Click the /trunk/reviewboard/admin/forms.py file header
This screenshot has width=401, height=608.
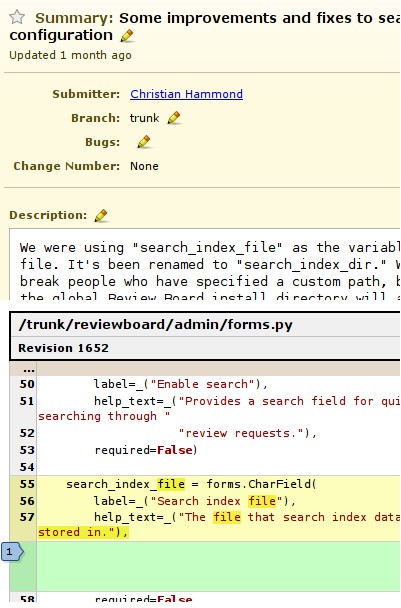pos(156,325)
